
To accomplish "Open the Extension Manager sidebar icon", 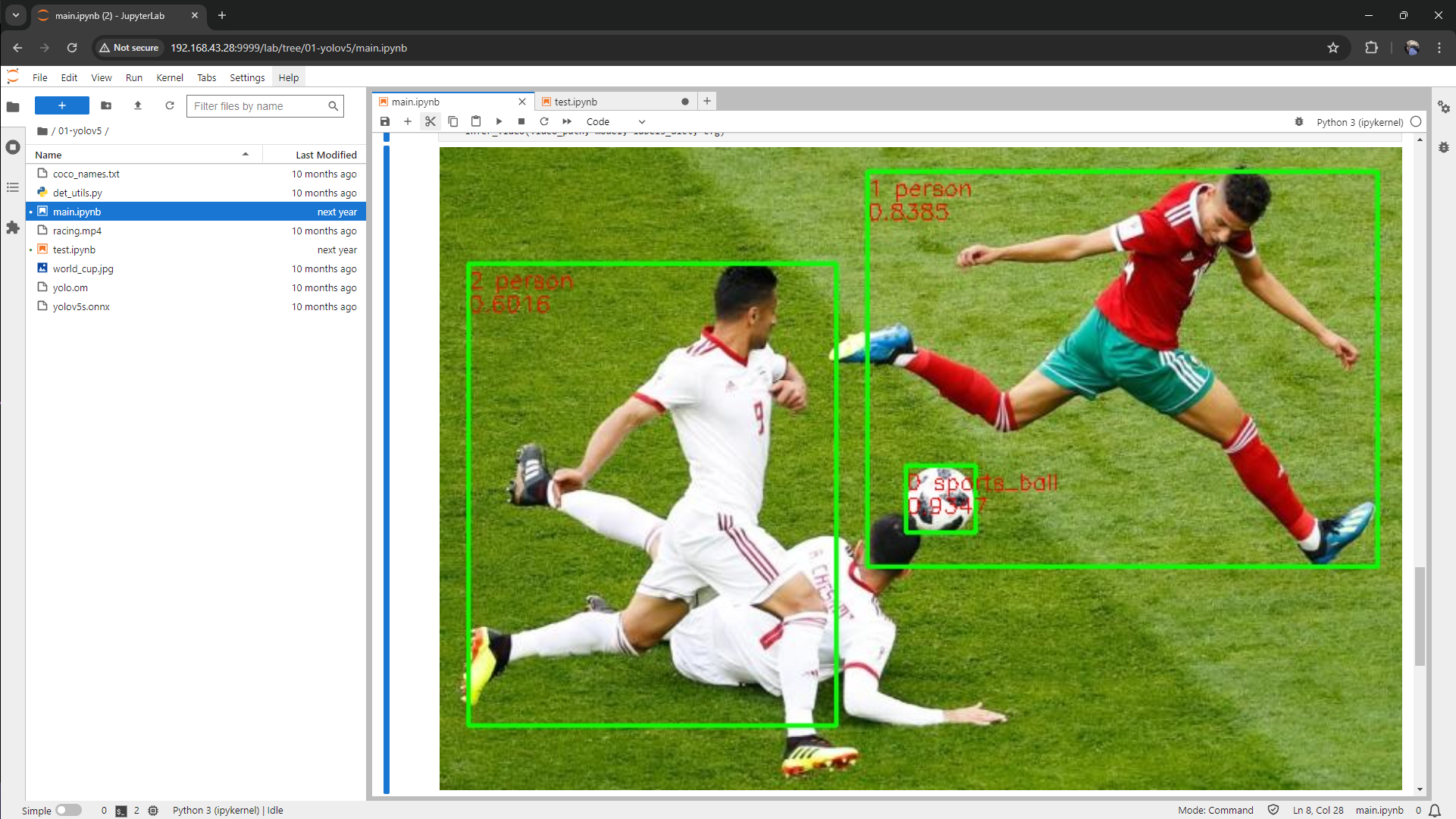I will [x=13, y=227].
